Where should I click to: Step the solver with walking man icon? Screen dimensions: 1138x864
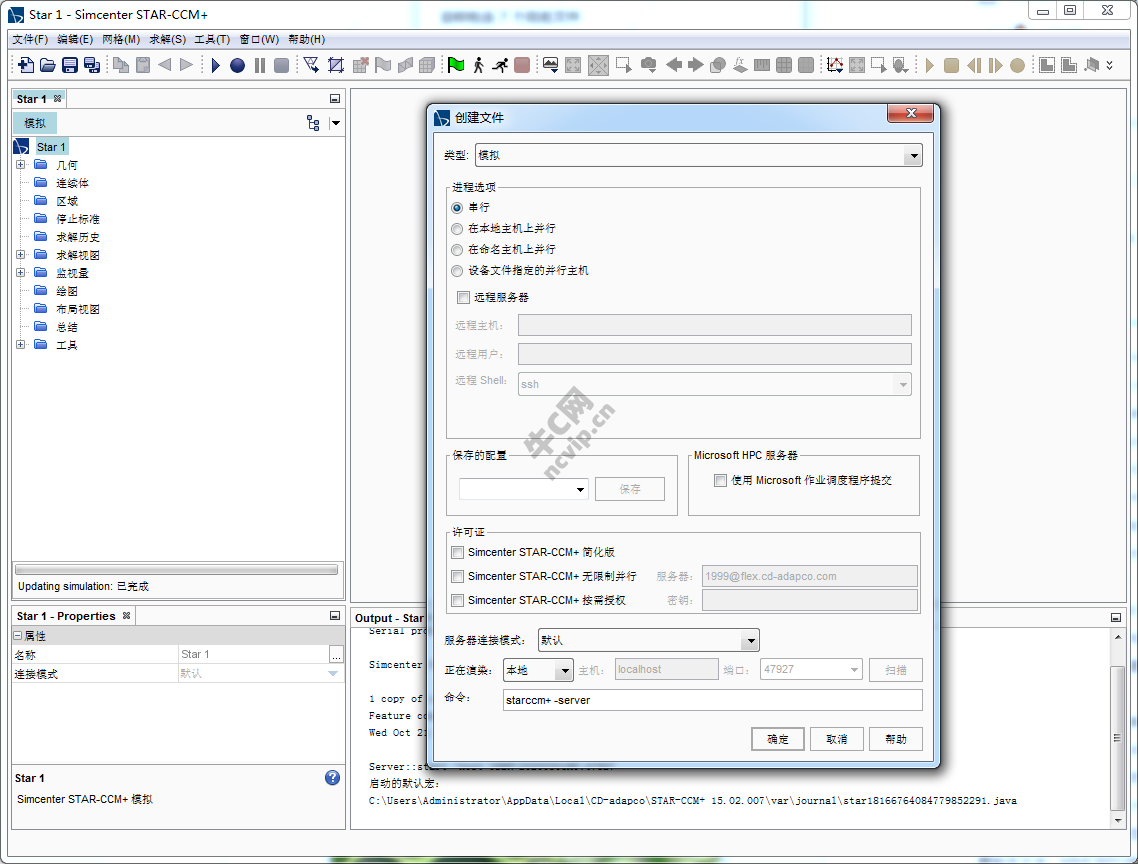[478, 65]
